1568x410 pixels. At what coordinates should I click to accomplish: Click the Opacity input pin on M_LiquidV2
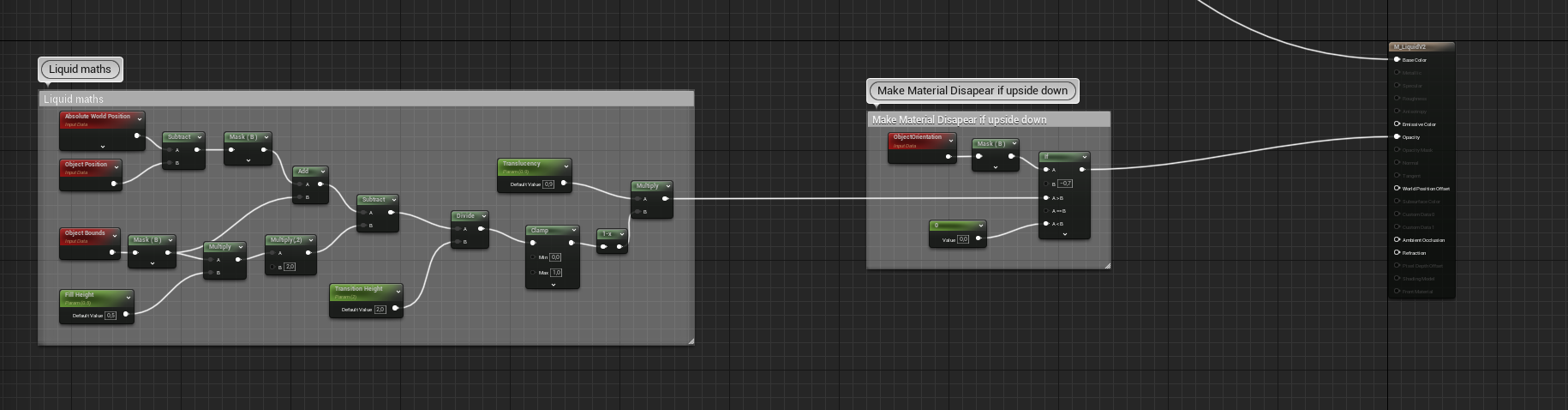(1397, 137)
